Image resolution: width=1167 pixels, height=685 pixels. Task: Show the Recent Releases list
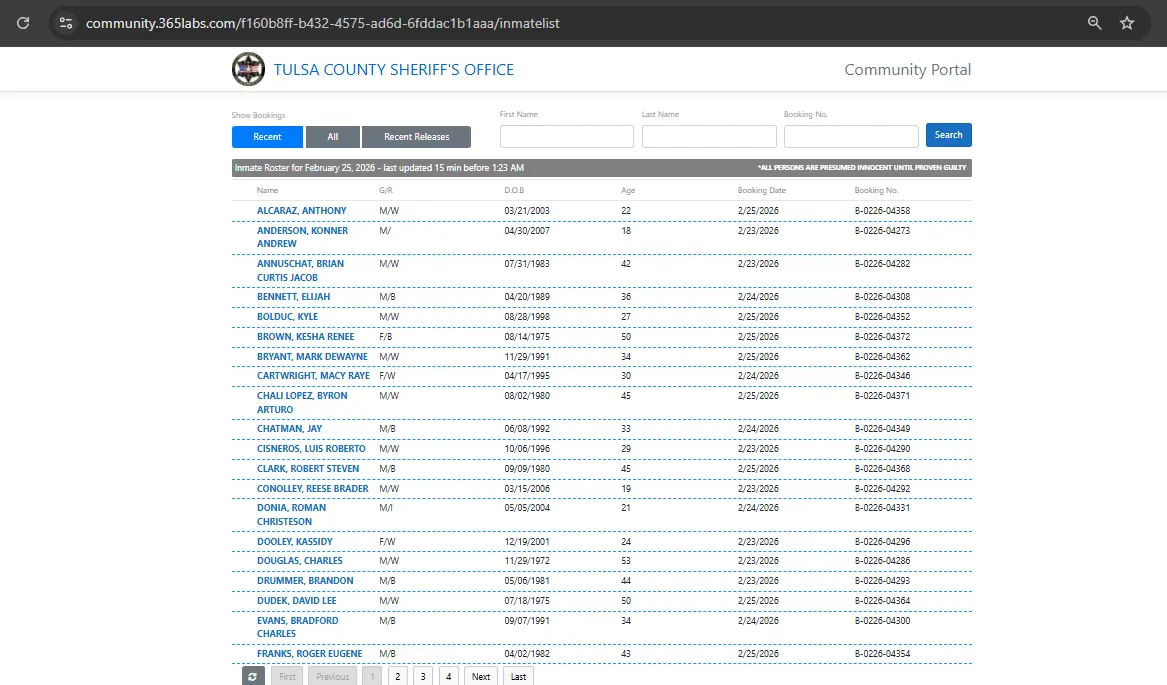(416, 137)
